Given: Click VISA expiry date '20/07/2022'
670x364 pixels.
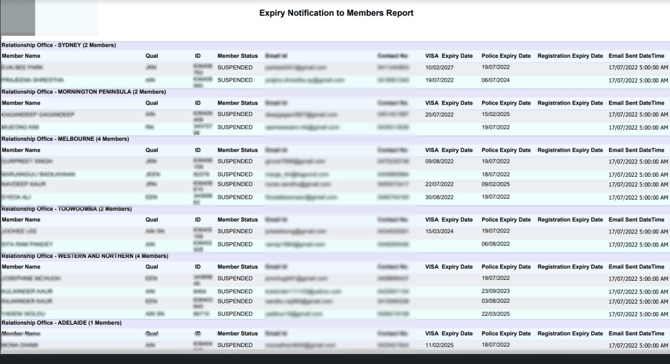Looking at the screenshot, I should (439, 114).
